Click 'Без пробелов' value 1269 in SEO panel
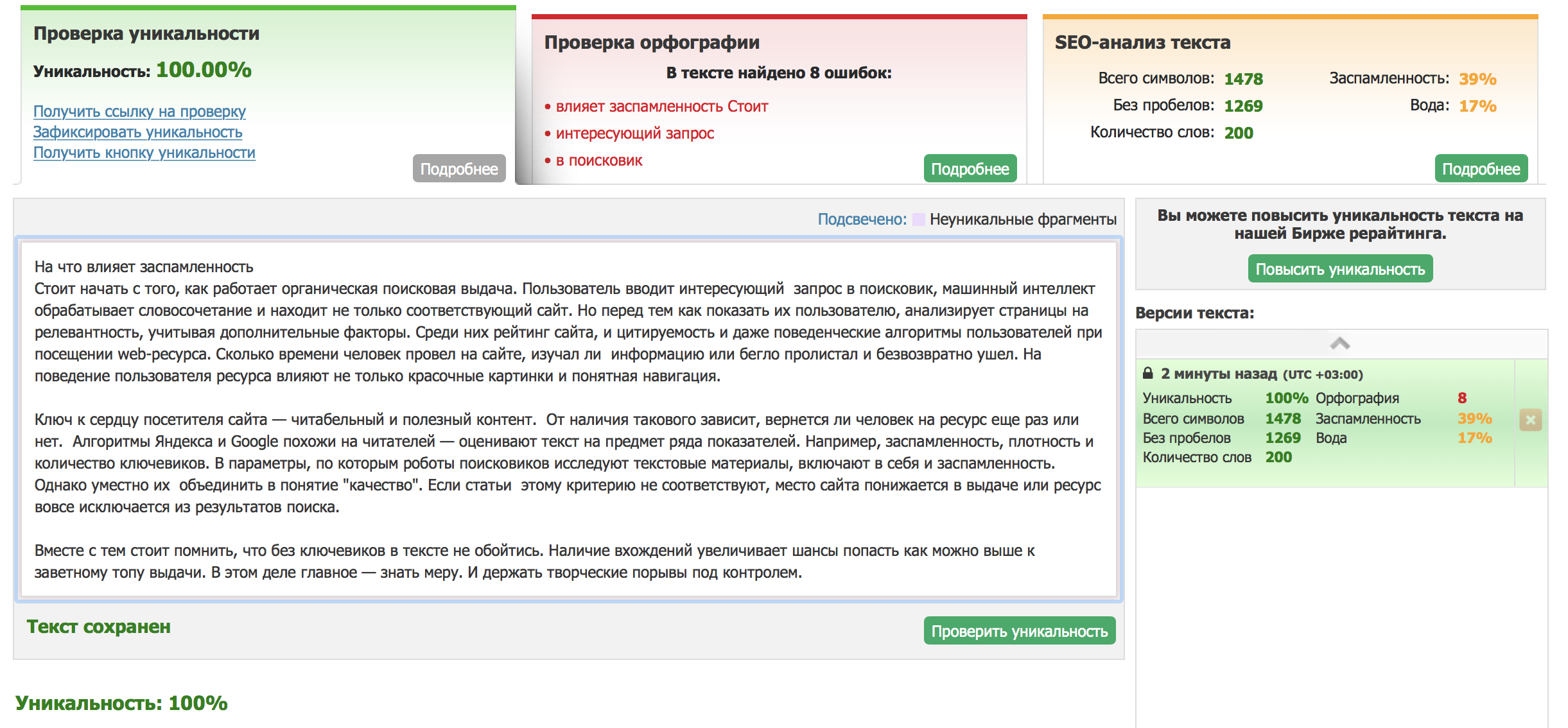The image size is (1568, 728). [1243, 106]
